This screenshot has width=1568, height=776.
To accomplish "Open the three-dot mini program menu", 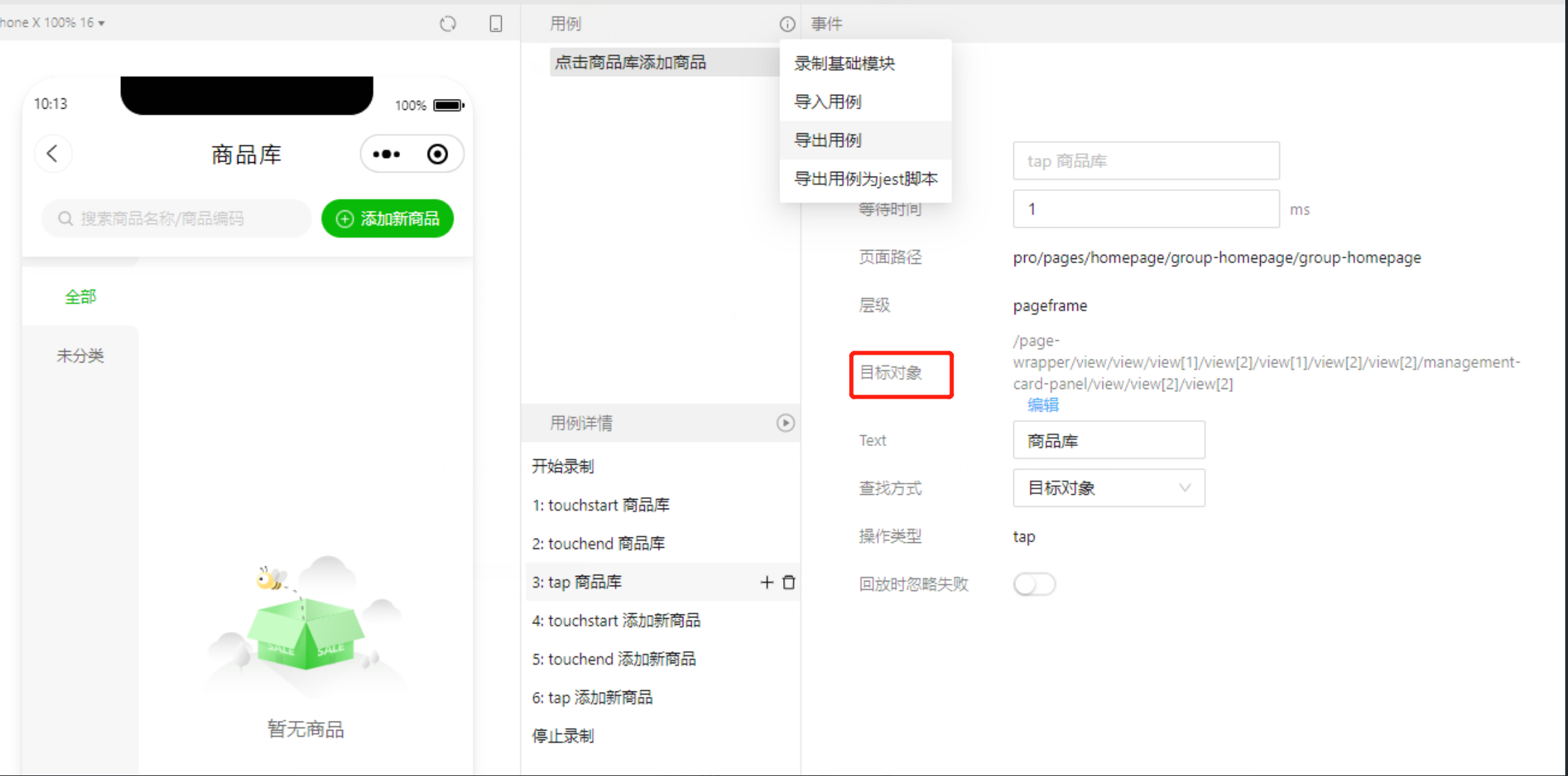I will pyautogui.click(x=386, y=154).
